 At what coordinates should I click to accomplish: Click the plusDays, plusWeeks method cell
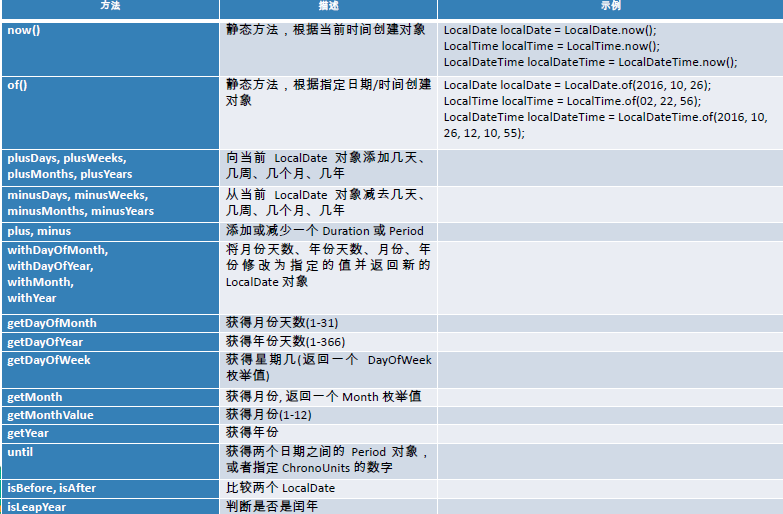[x=110, y=168]
